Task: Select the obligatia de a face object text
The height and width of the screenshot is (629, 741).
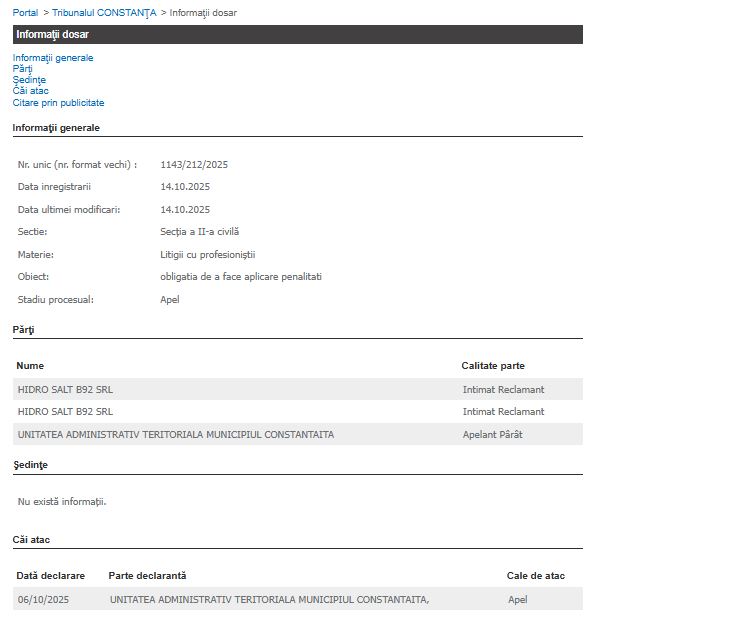Action: click(240, 277)
